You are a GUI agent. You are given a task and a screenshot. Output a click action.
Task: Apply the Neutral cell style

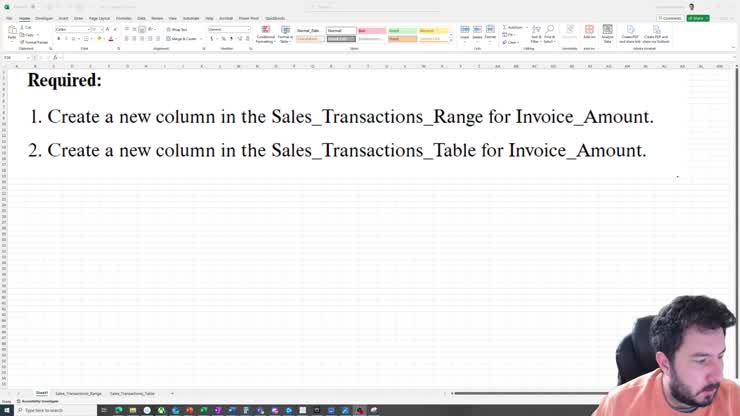pos(433,31)
